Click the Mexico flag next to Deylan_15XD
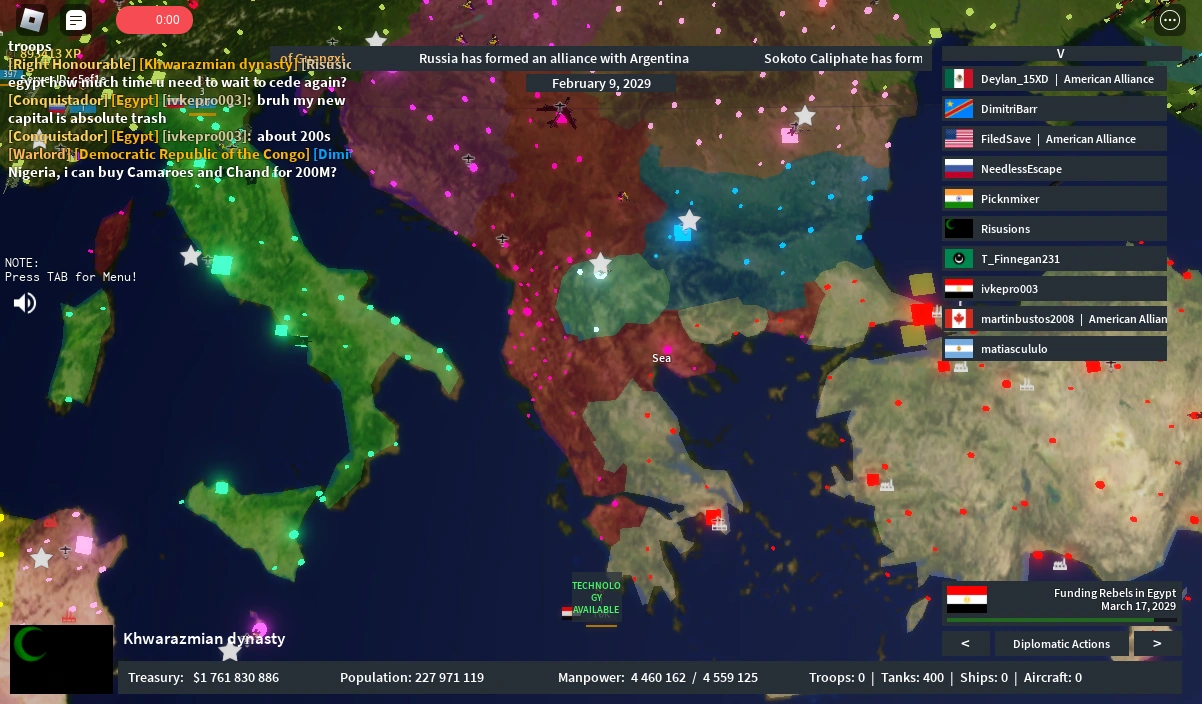Screen dimensions: 1202x704 tap(958, 78)
